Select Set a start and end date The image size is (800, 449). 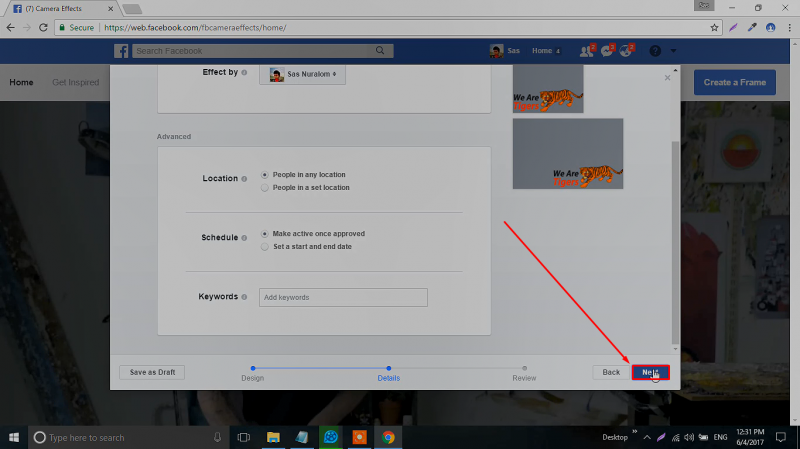click(x=264, y=246)
